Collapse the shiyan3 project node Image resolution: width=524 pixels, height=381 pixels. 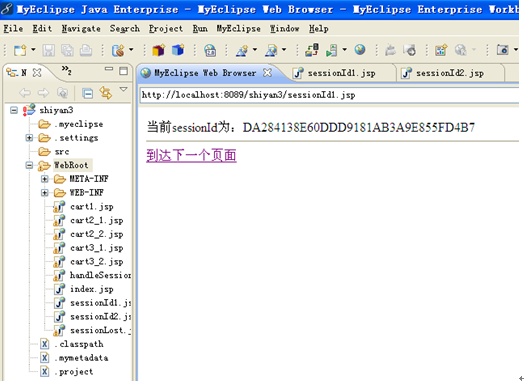tap(14, 110)
